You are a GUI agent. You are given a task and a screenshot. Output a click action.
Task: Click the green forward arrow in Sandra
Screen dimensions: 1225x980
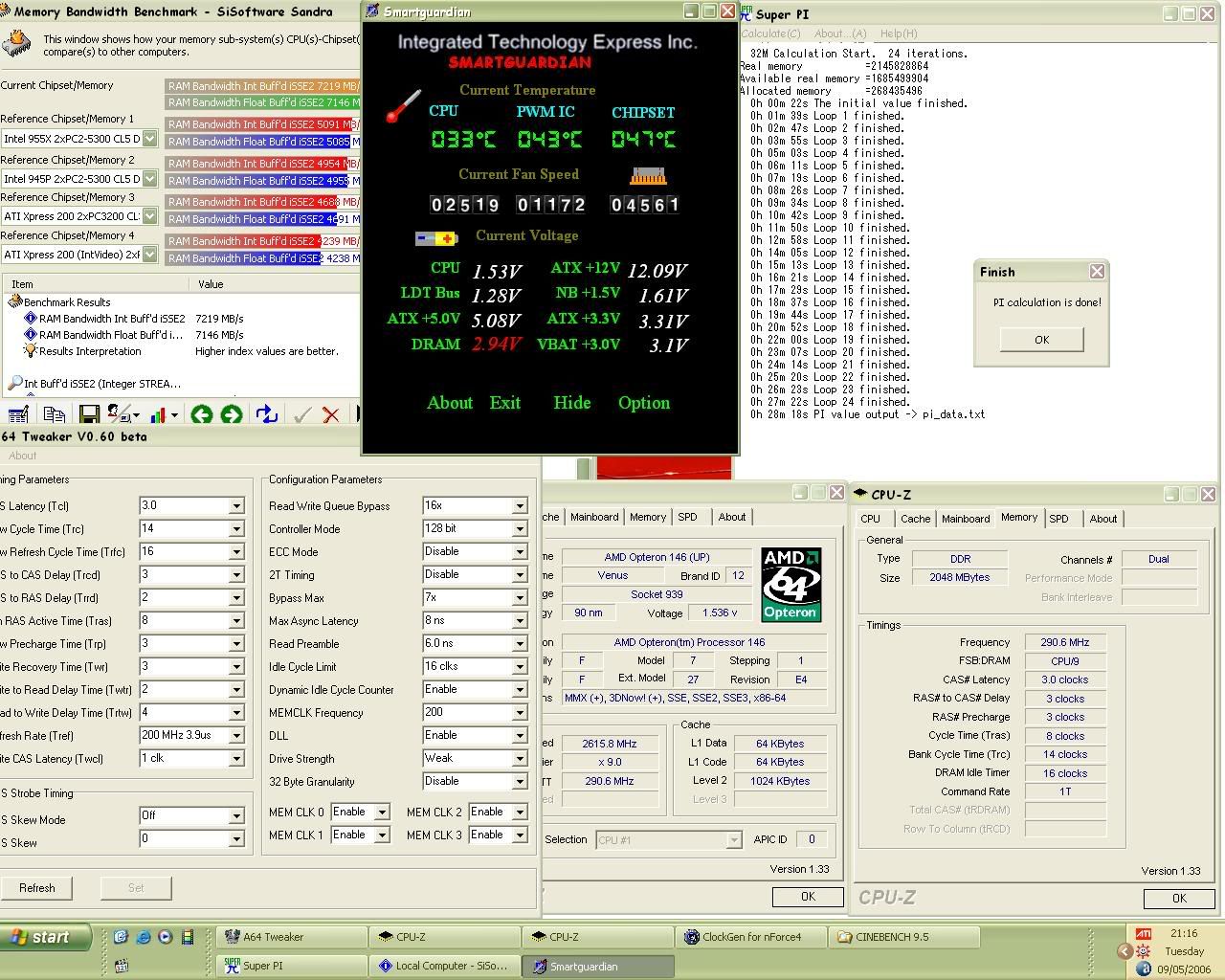(232, 414)
